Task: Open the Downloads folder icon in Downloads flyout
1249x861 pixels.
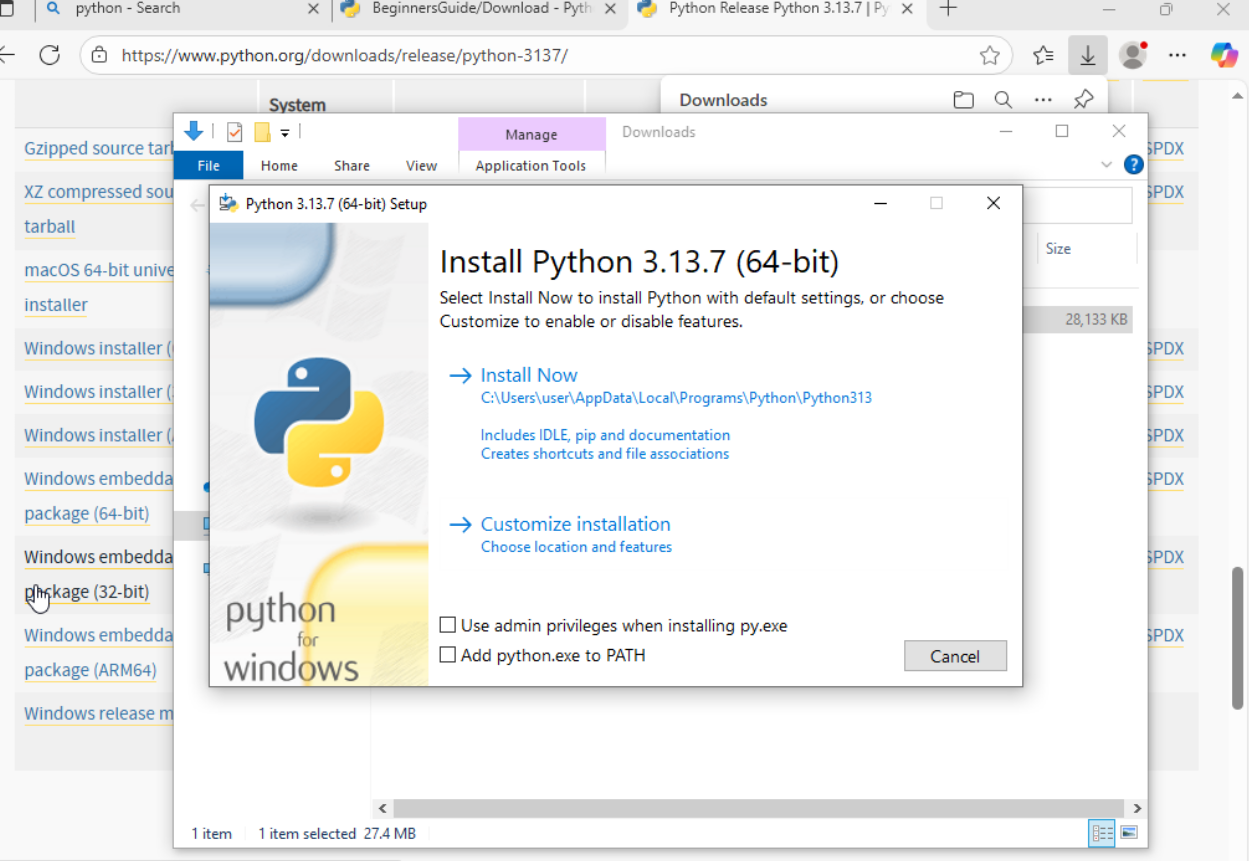Action: 962,99
